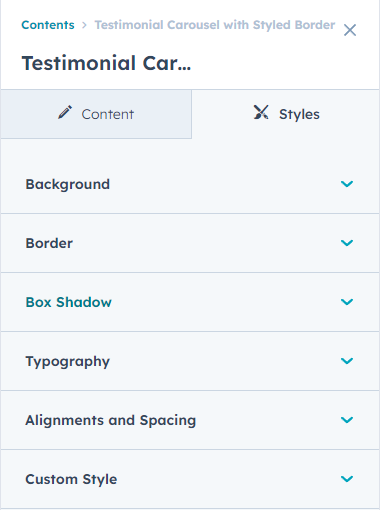Click the breadcrumb separator arrow icon
The image size is (380, 510).
click(84, 25)
